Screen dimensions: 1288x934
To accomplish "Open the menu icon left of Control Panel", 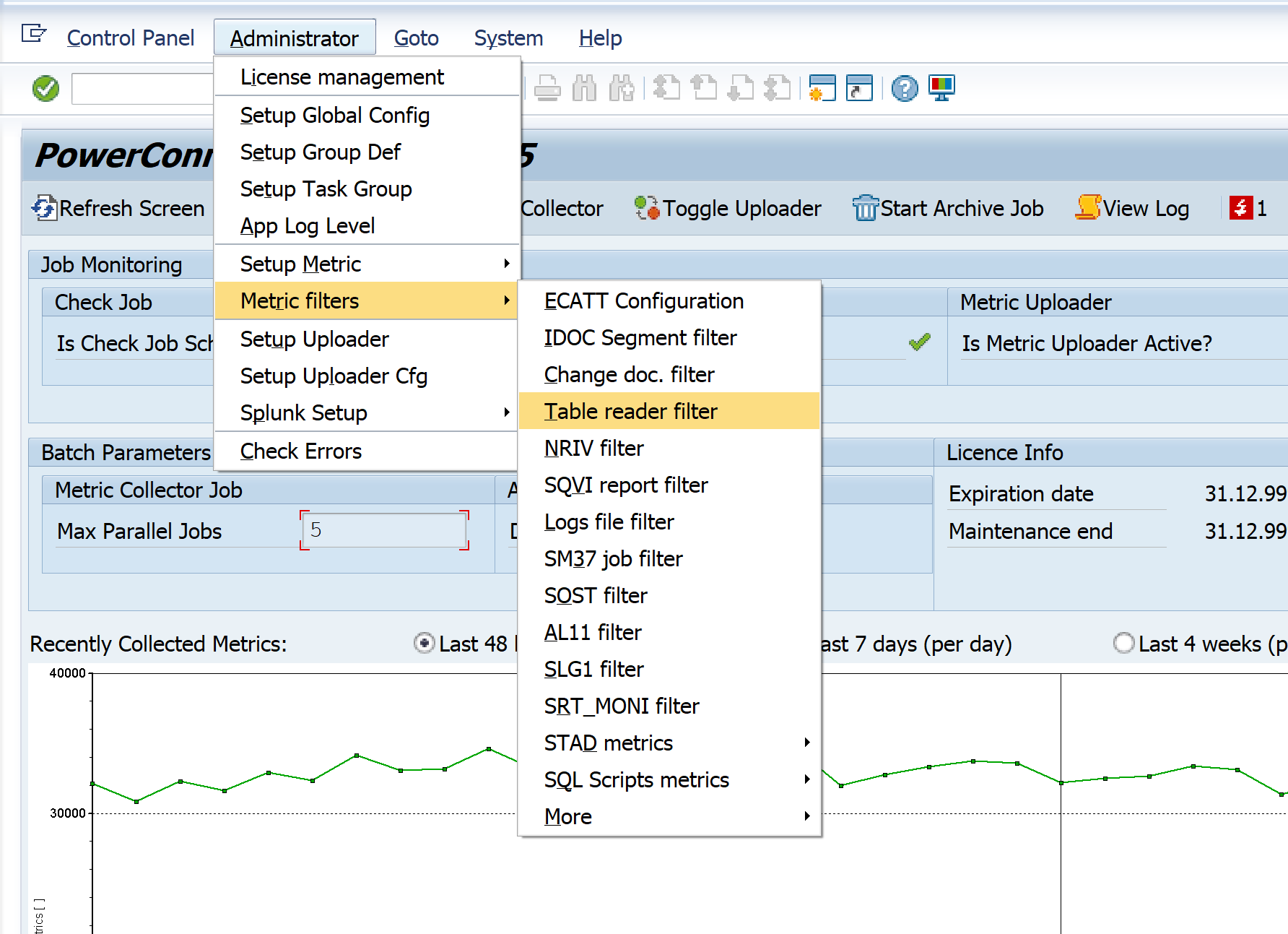I will (33, 34).
